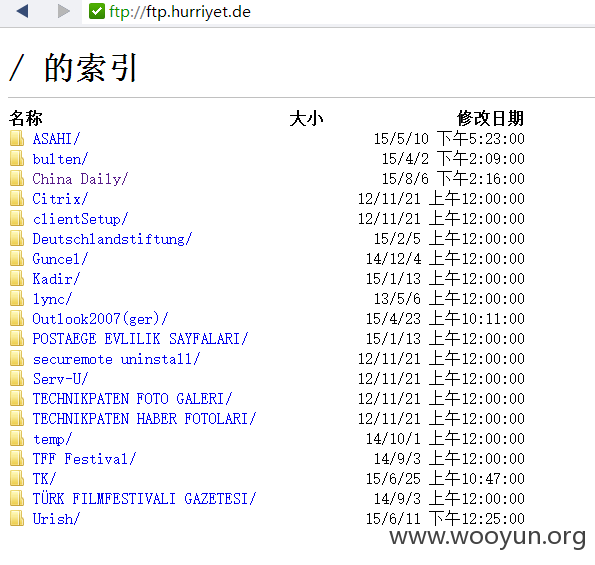Open the TÜRK FILMFESTIVALI GAZETESI/ link

(x=144, y=498)
